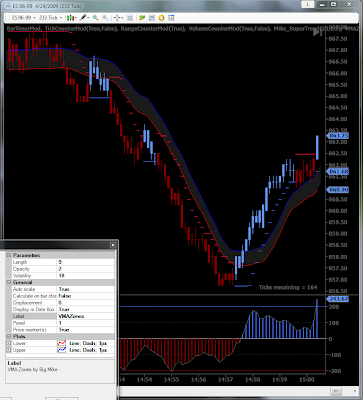Screen dimensions: 363x400
Task: Open the data box toolbar icon
Action: pyautogui.click(x=130, y=18)
